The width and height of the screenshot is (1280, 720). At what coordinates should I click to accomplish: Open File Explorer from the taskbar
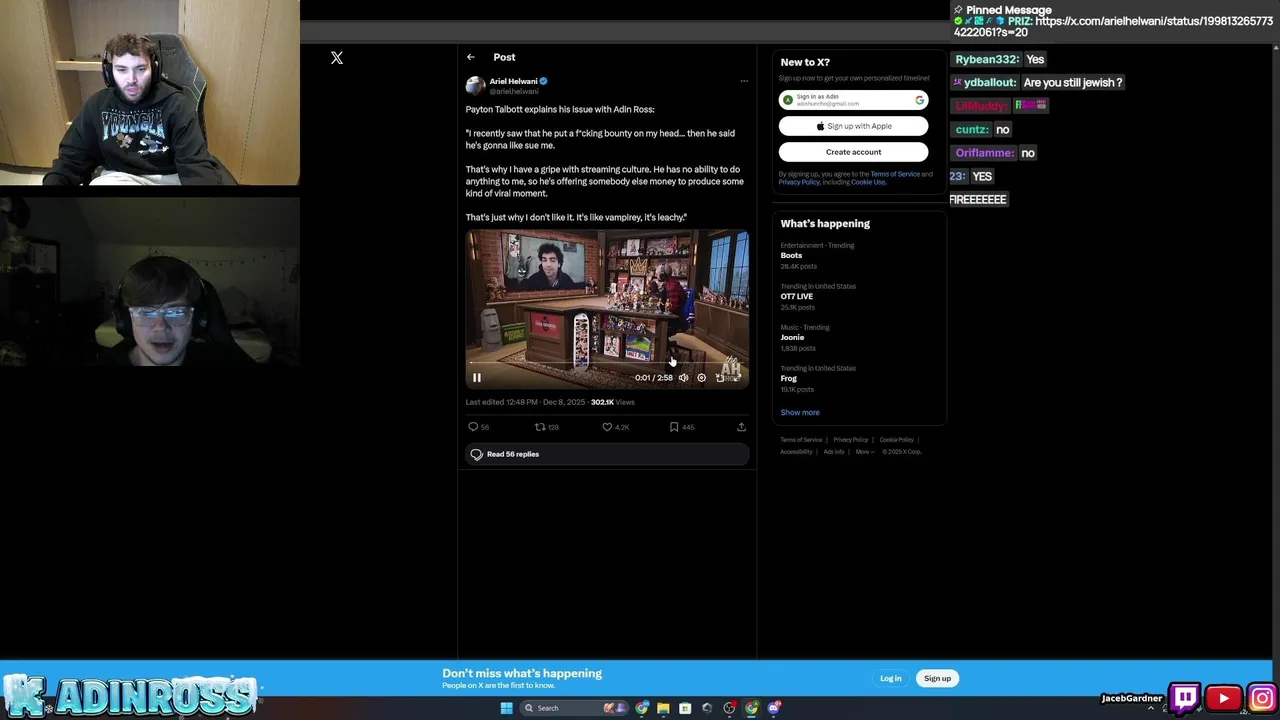click(x=663, y=708)
